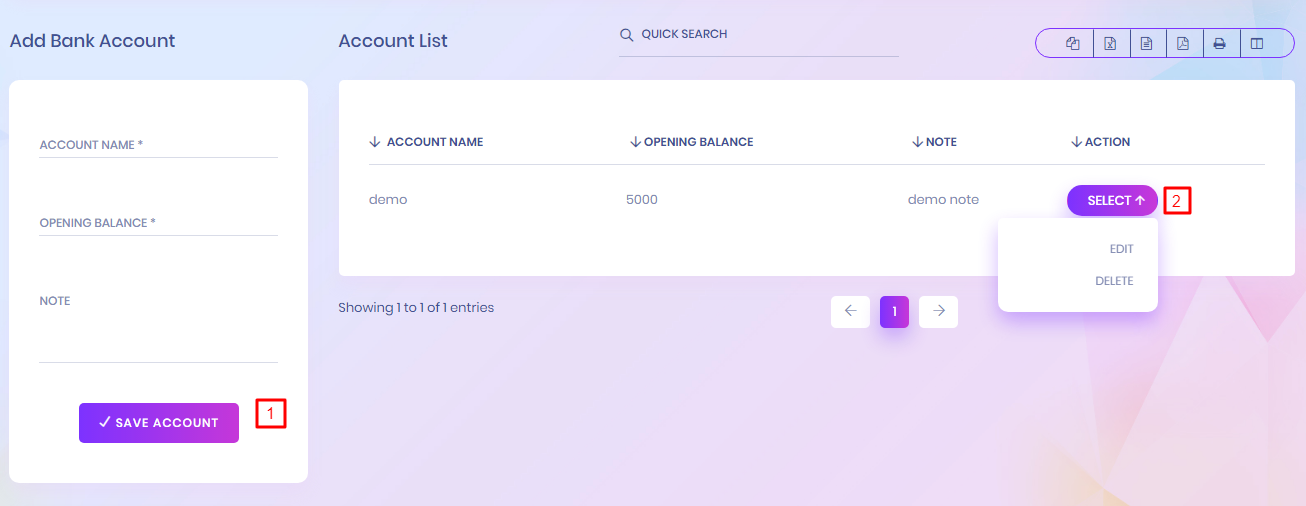This screenshot has width=1306, height=506.
Task: Click the Note text area
Action: point(158,335)
